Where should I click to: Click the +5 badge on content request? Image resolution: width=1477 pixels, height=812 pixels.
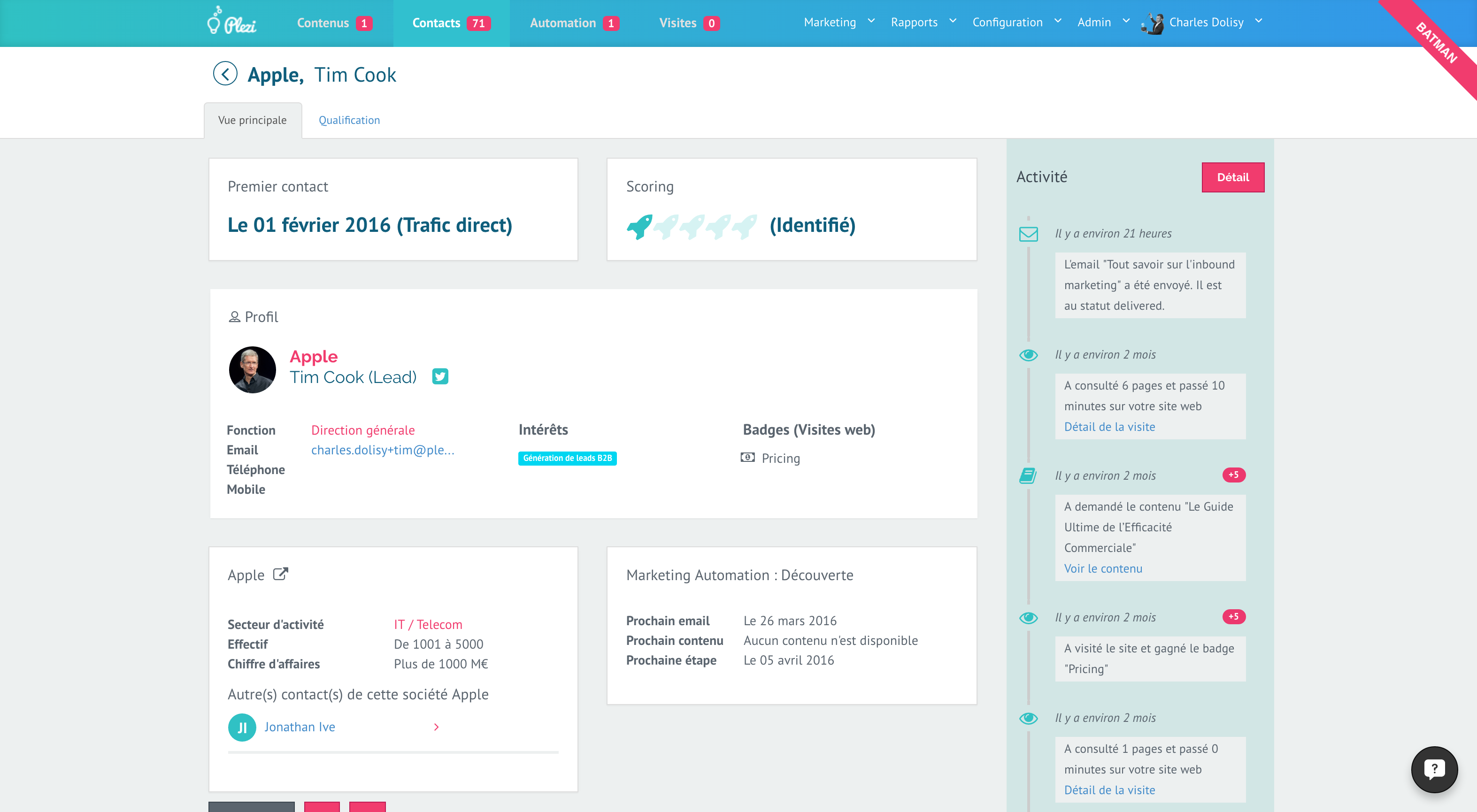coord(1233,475)
